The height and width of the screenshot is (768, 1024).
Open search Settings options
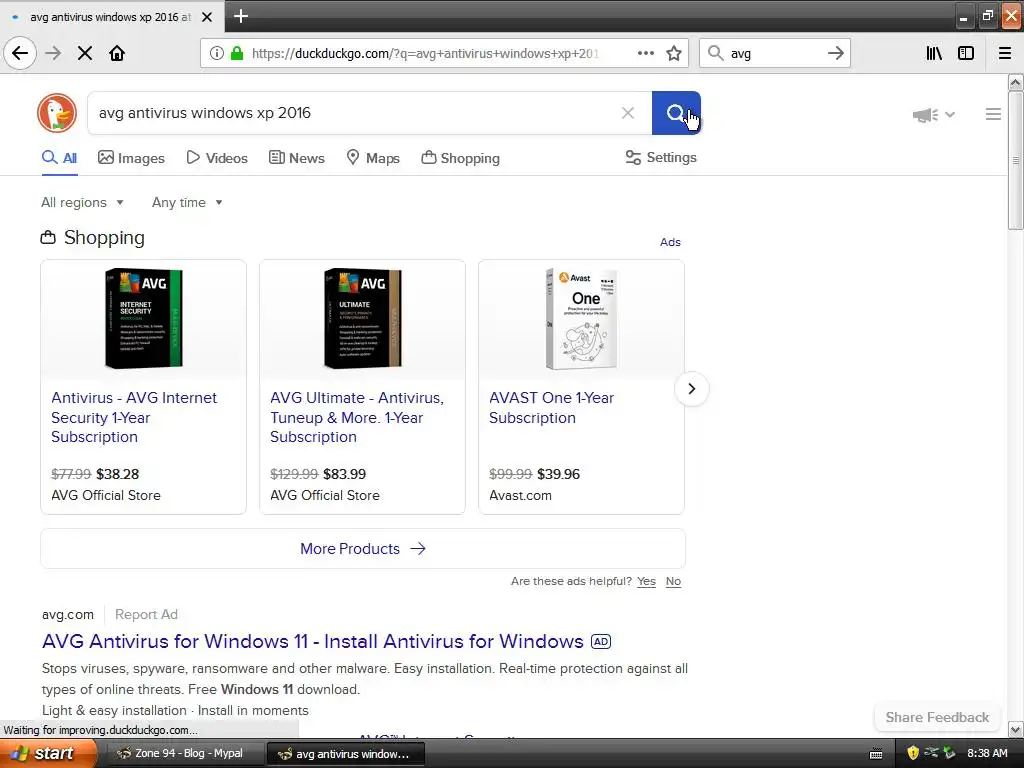(x=661, y=157)
